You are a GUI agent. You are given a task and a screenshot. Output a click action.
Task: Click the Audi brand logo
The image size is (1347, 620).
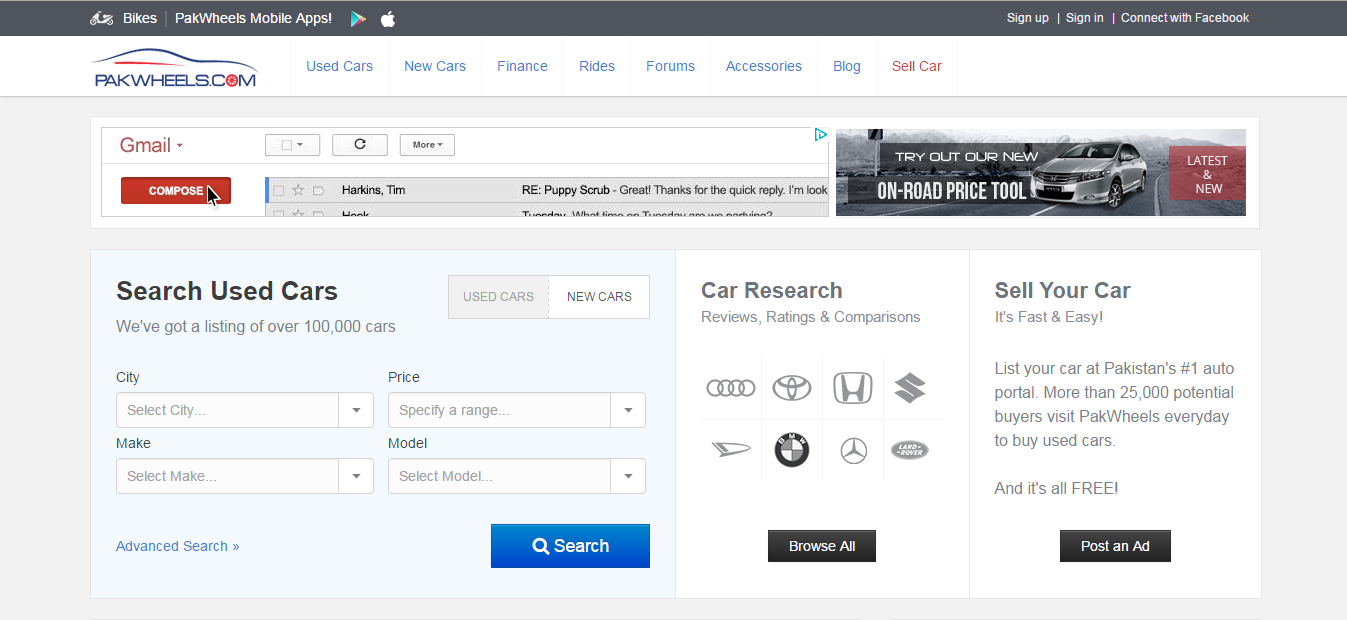pyautogui.click(x=730, y=388)
